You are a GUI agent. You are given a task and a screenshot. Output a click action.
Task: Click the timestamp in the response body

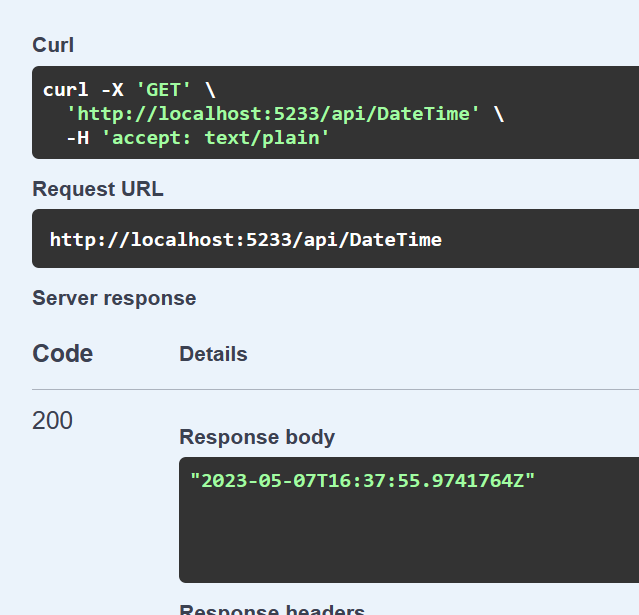(363, 480)
